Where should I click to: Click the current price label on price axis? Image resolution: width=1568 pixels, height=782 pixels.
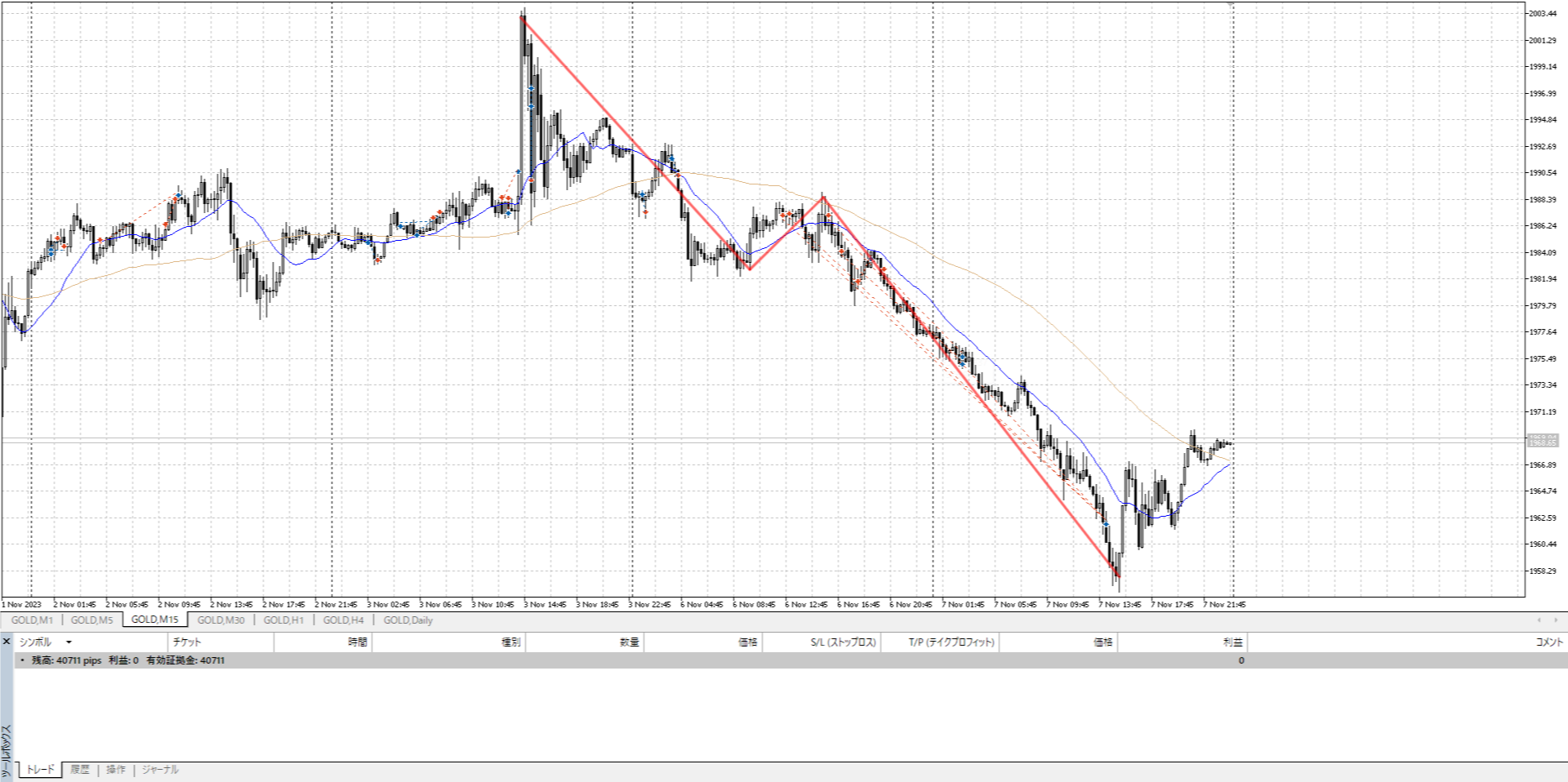[1542, 441]
